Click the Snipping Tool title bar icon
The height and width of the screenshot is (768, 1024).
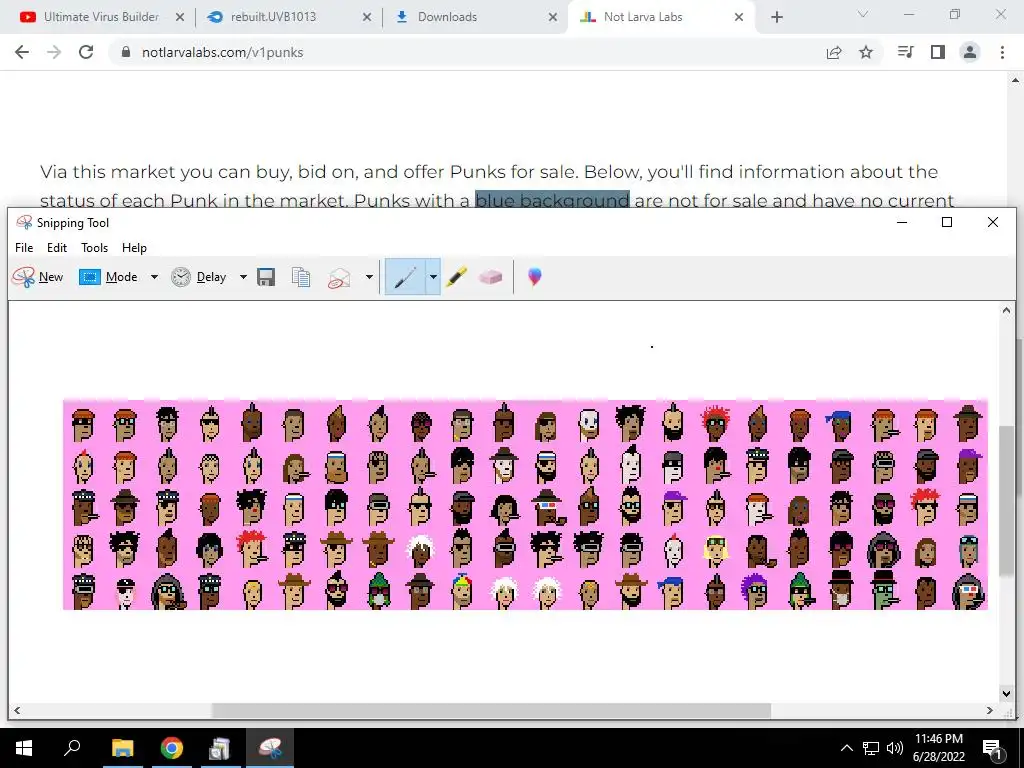click(x=24, y=223)
